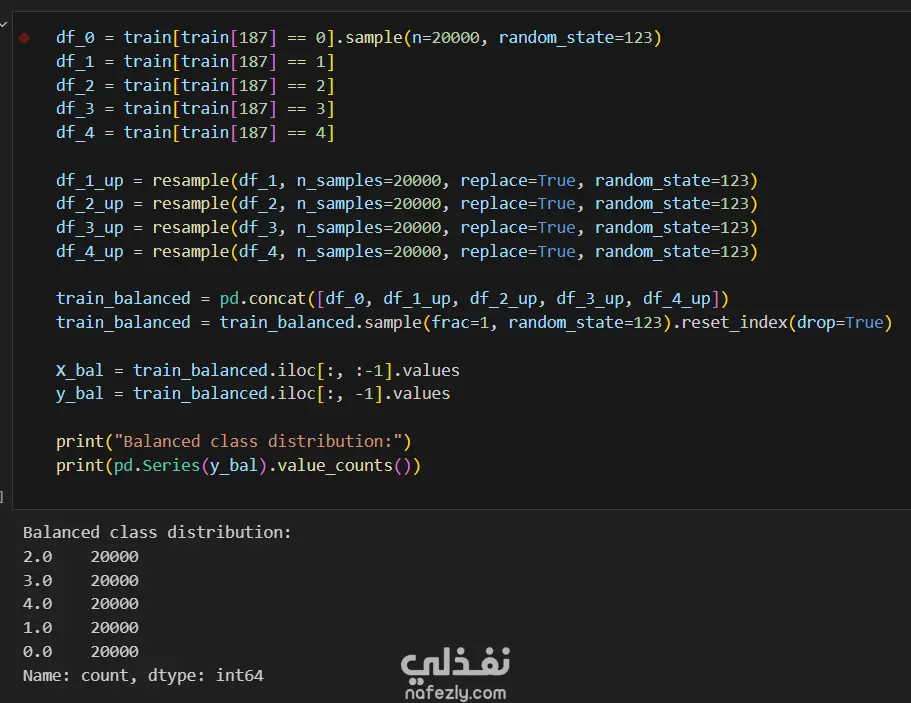Click the print "Balanced class distribution:" code line
911x703 pixels.
click(x=233, y=441)
